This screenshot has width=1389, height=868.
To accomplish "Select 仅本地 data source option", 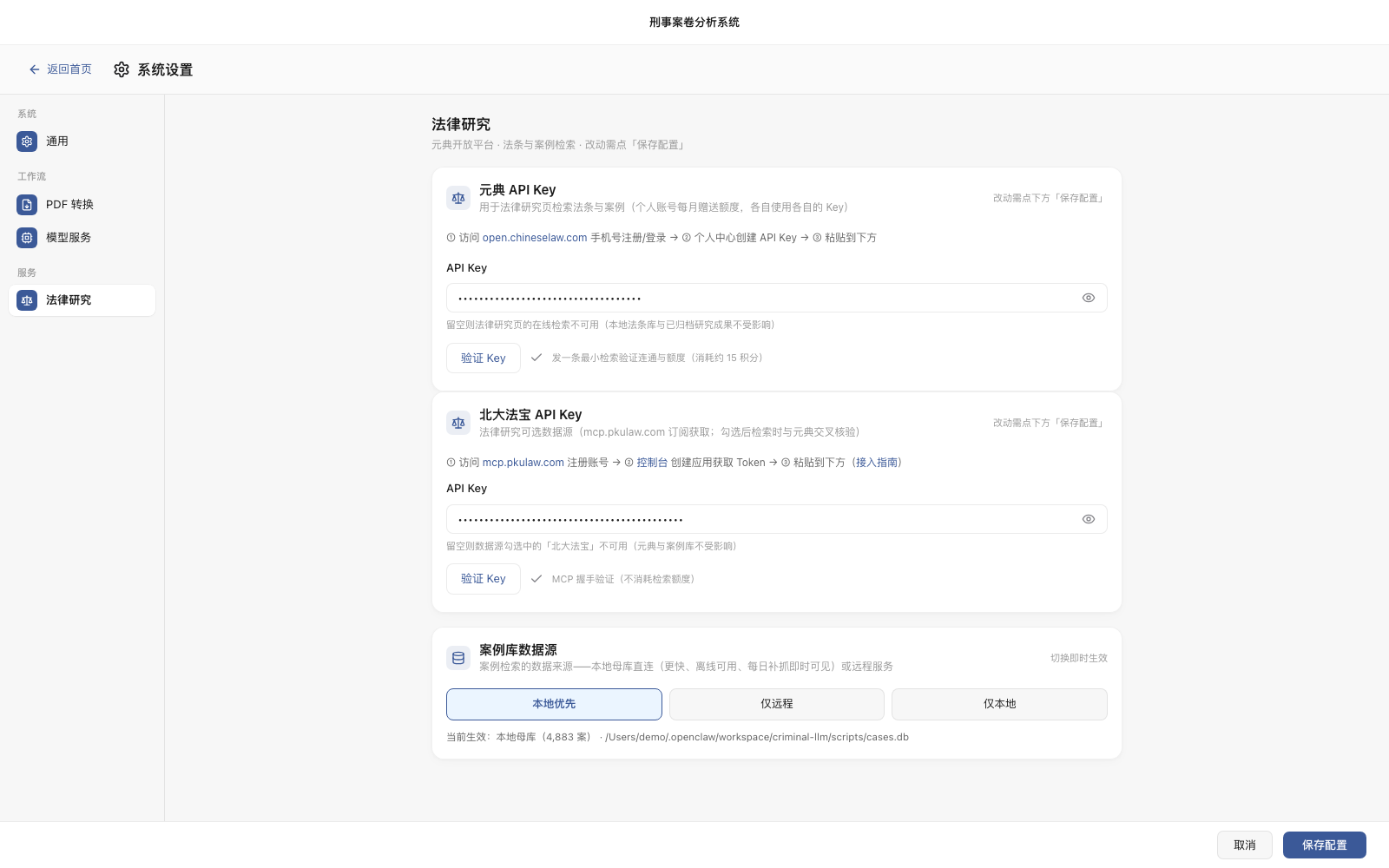I will pos(999,704).
